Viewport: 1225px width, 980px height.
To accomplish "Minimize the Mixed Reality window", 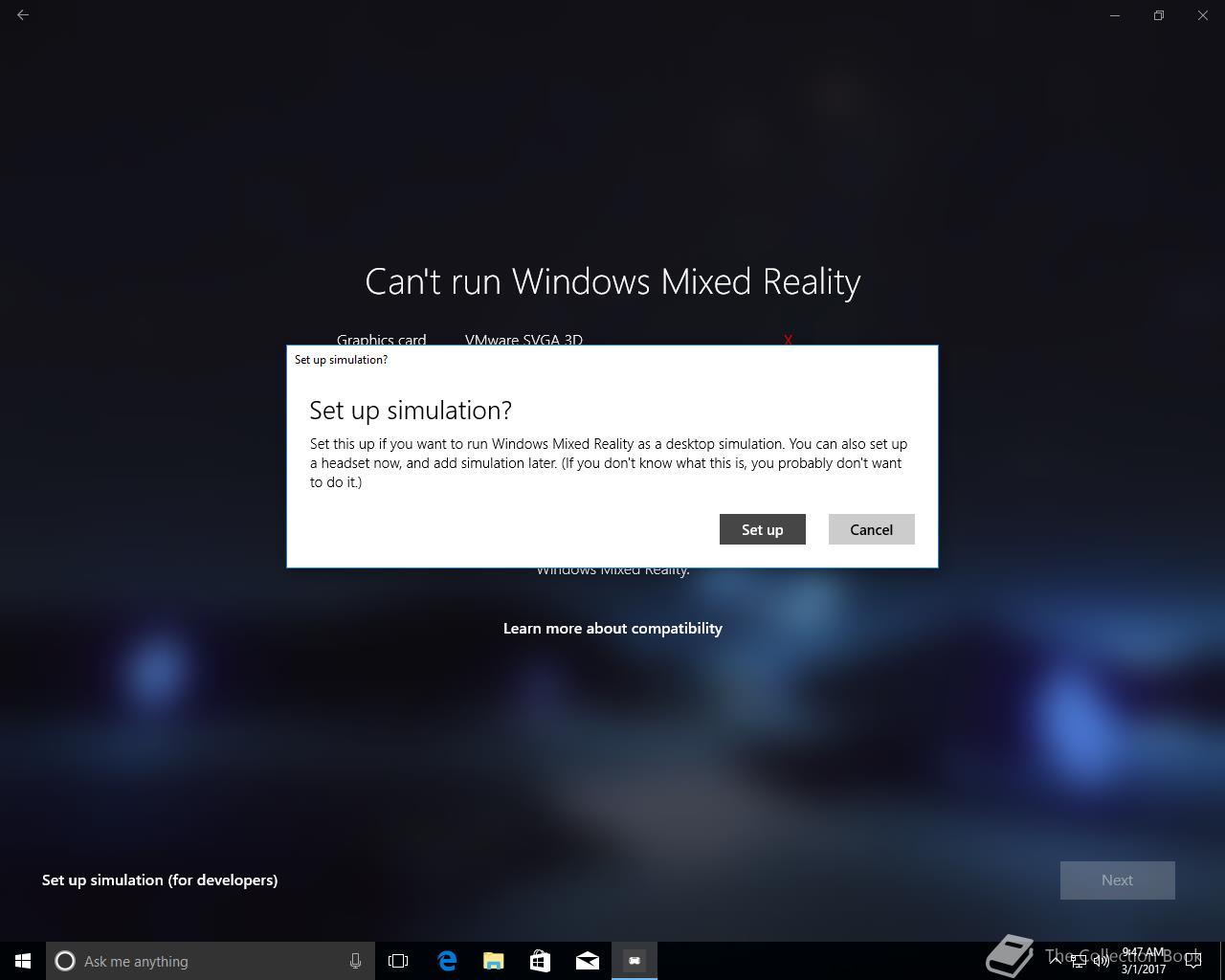I will pos(1115,15).
